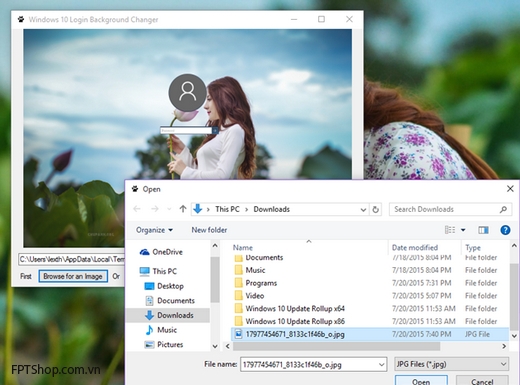This screenshot has height=385, width=520.
Task: Click the file list scroll up arrow
Action: (x=514, y=246)
